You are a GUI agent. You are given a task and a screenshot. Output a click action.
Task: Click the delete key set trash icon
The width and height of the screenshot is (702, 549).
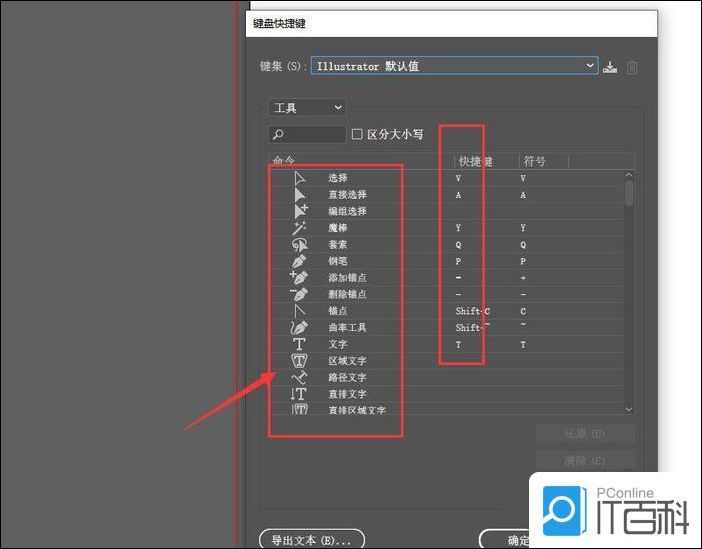pos(632,67)
